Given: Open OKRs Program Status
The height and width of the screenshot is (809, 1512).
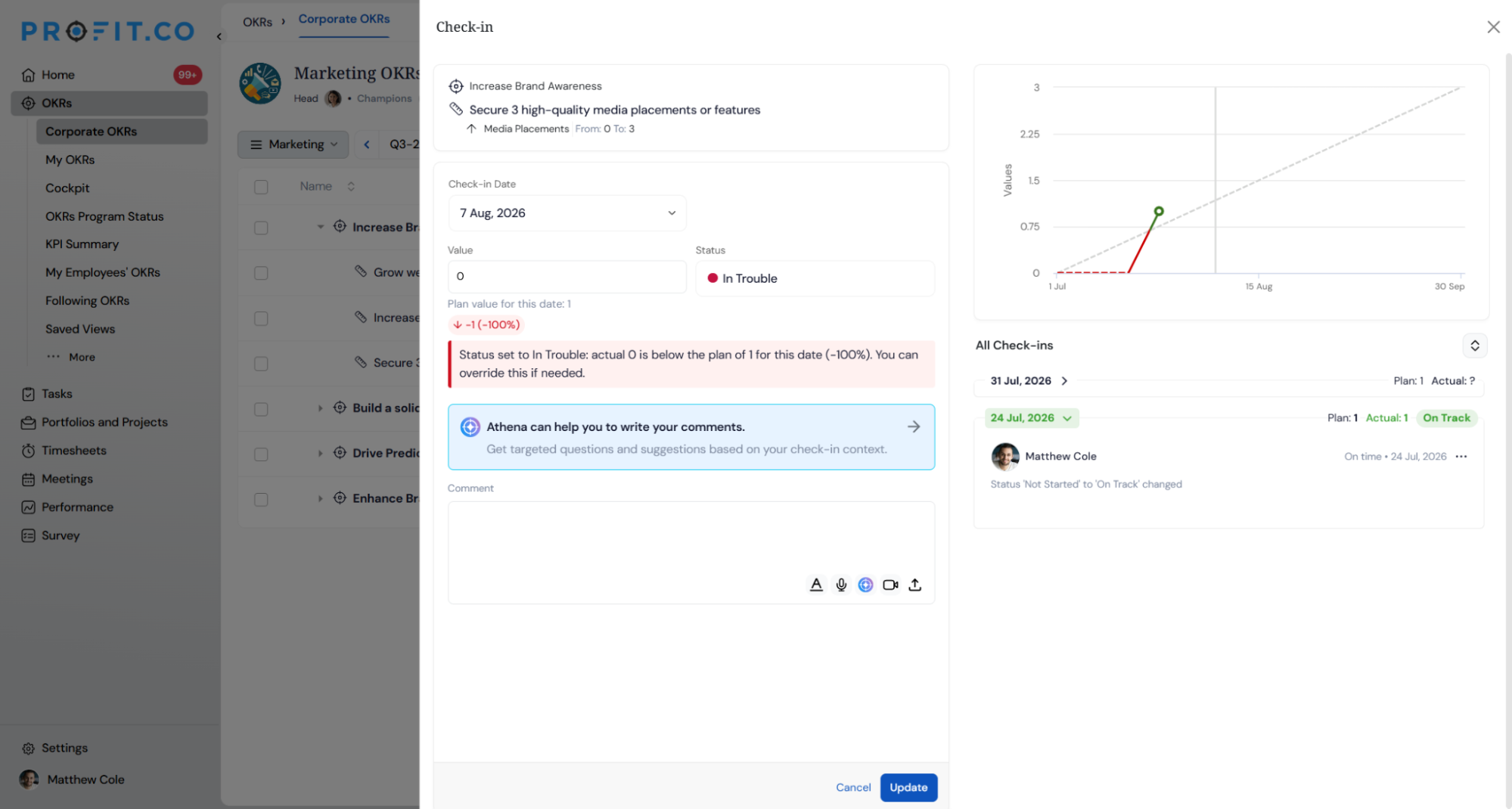Looking at the screenshot, I should pyautogui.click(x=104, y=216).
